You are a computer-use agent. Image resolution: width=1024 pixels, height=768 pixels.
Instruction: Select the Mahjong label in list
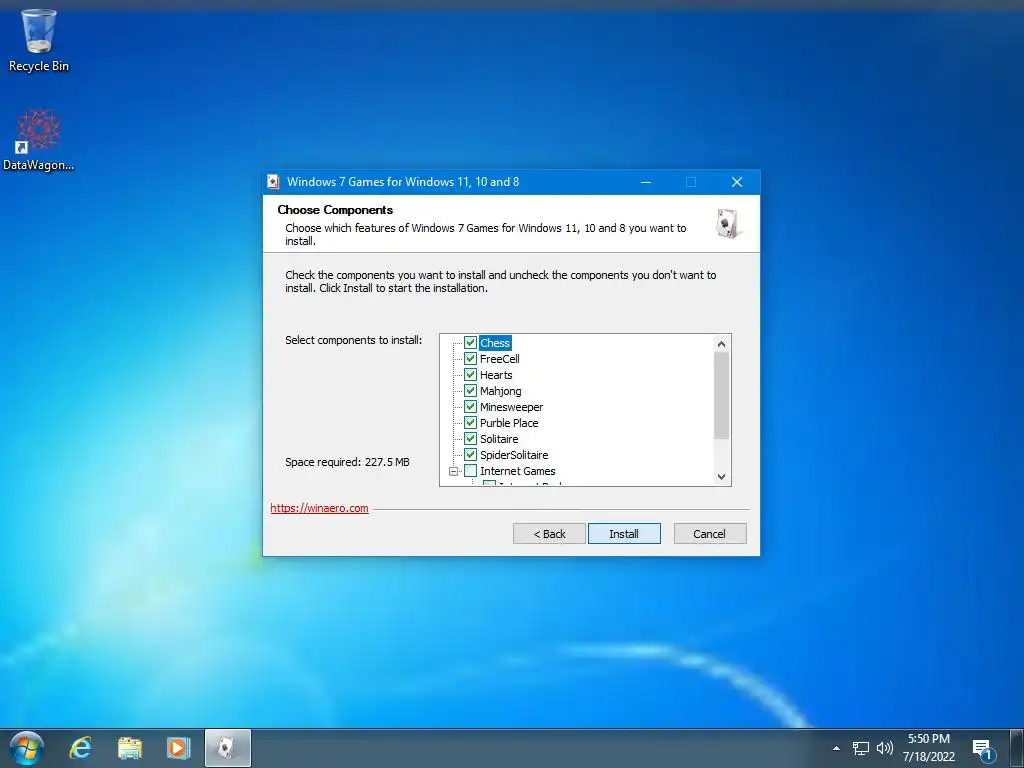500,391
